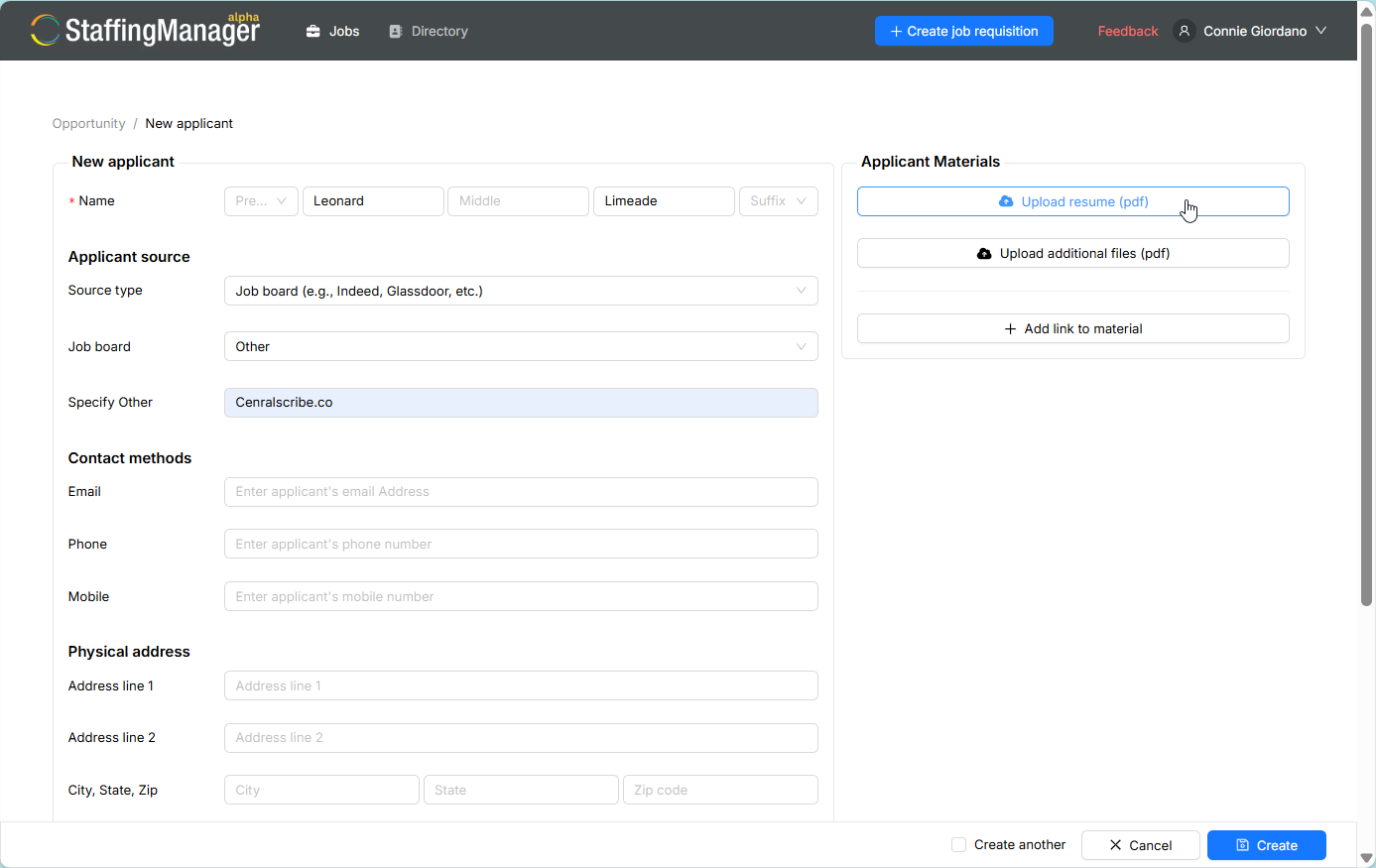This screenshot has width=1376, height=868.
Task: Click the vertical scrollbar thumb
Action: click(x=1366, y=313)
